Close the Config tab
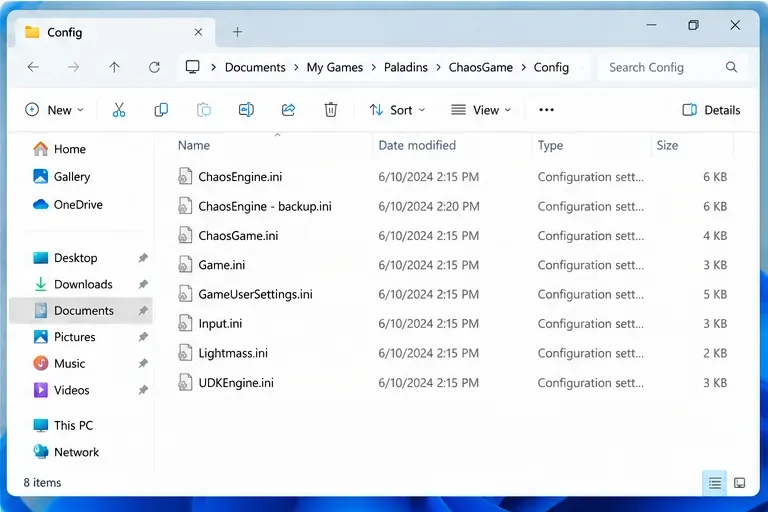This screenshot has height=512, width=768. [x=198, y=32]
